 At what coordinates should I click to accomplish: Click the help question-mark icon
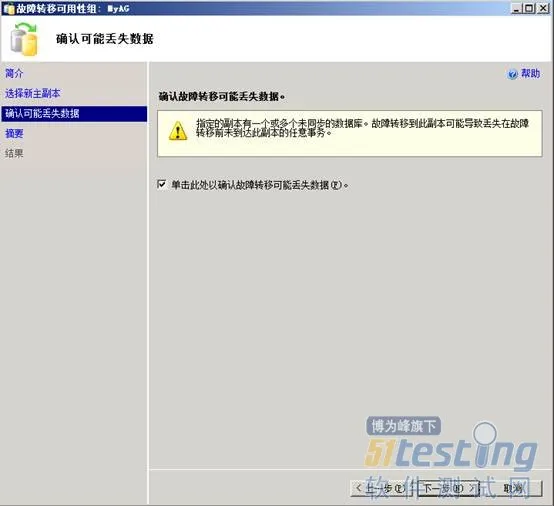click(512, 74)
